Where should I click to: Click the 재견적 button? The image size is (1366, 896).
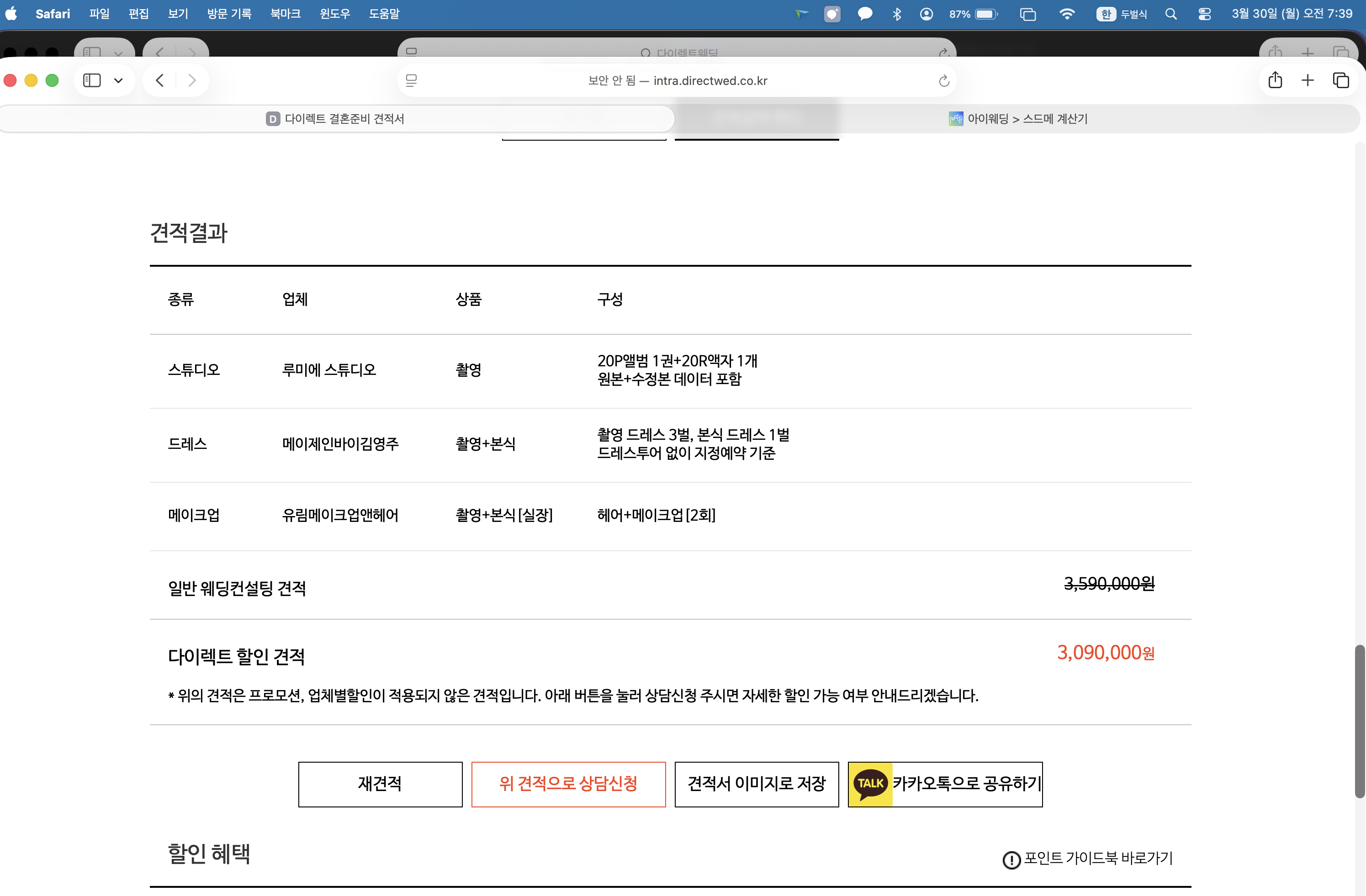(379, 784)
